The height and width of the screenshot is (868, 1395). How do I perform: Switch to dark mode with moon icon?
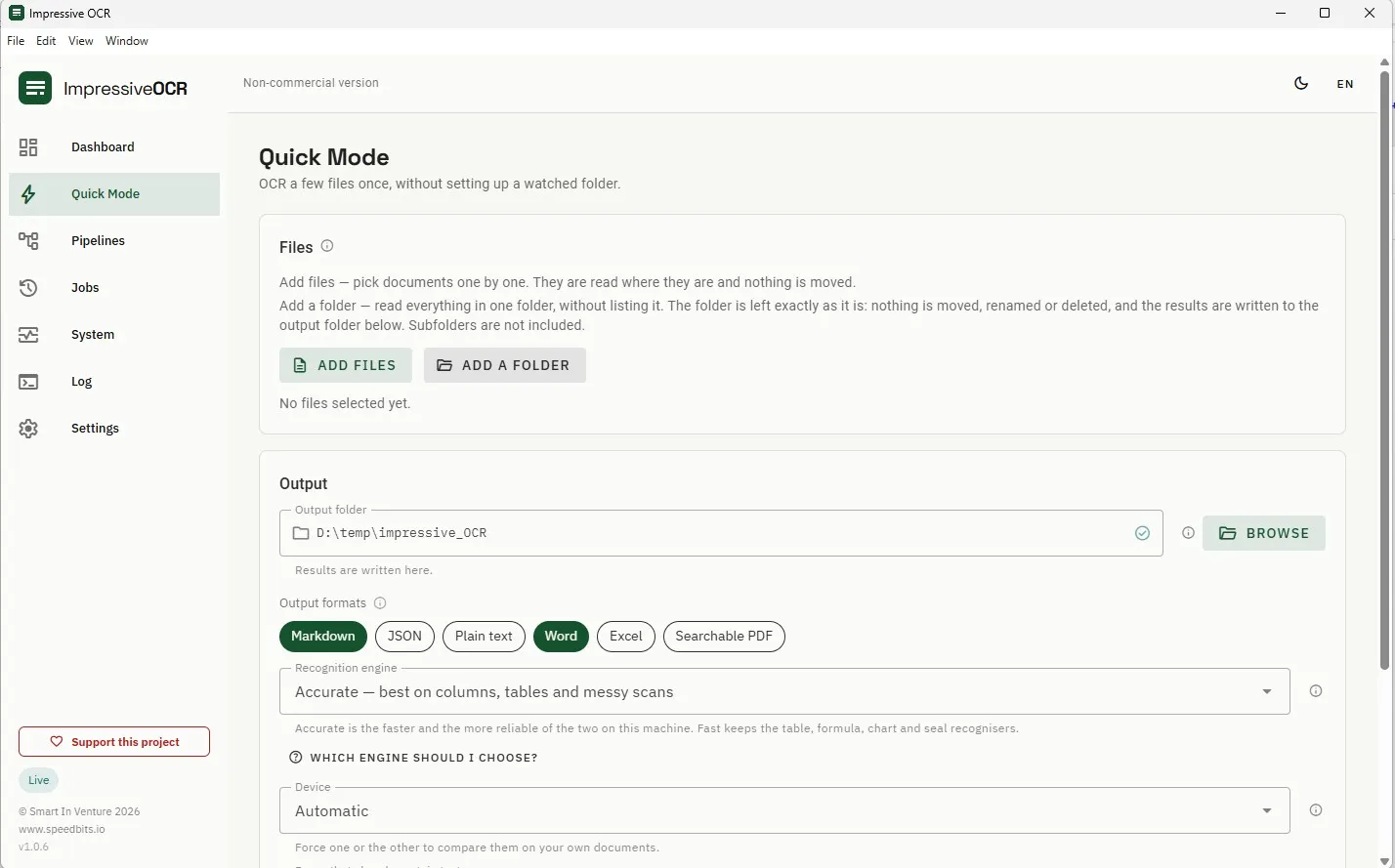tap(1301, 83)
